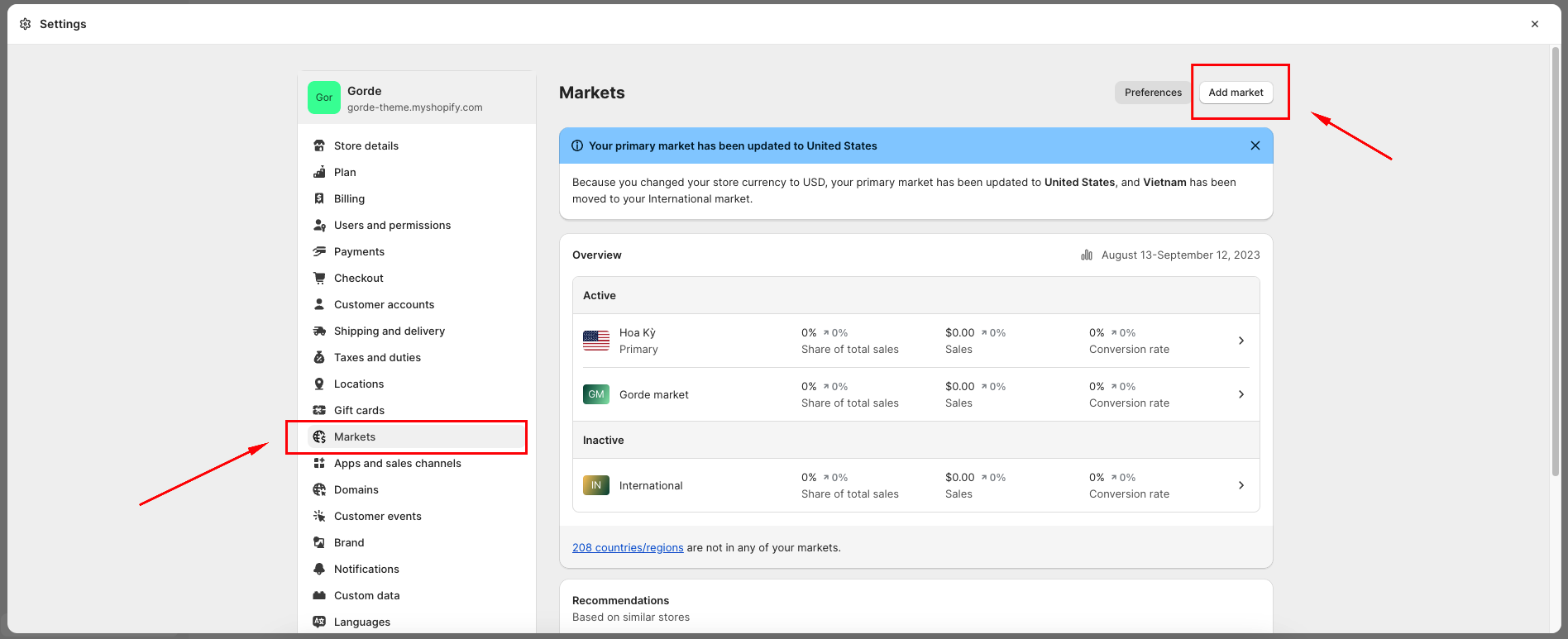Go to Taxes and duties settings

[377, 357]
